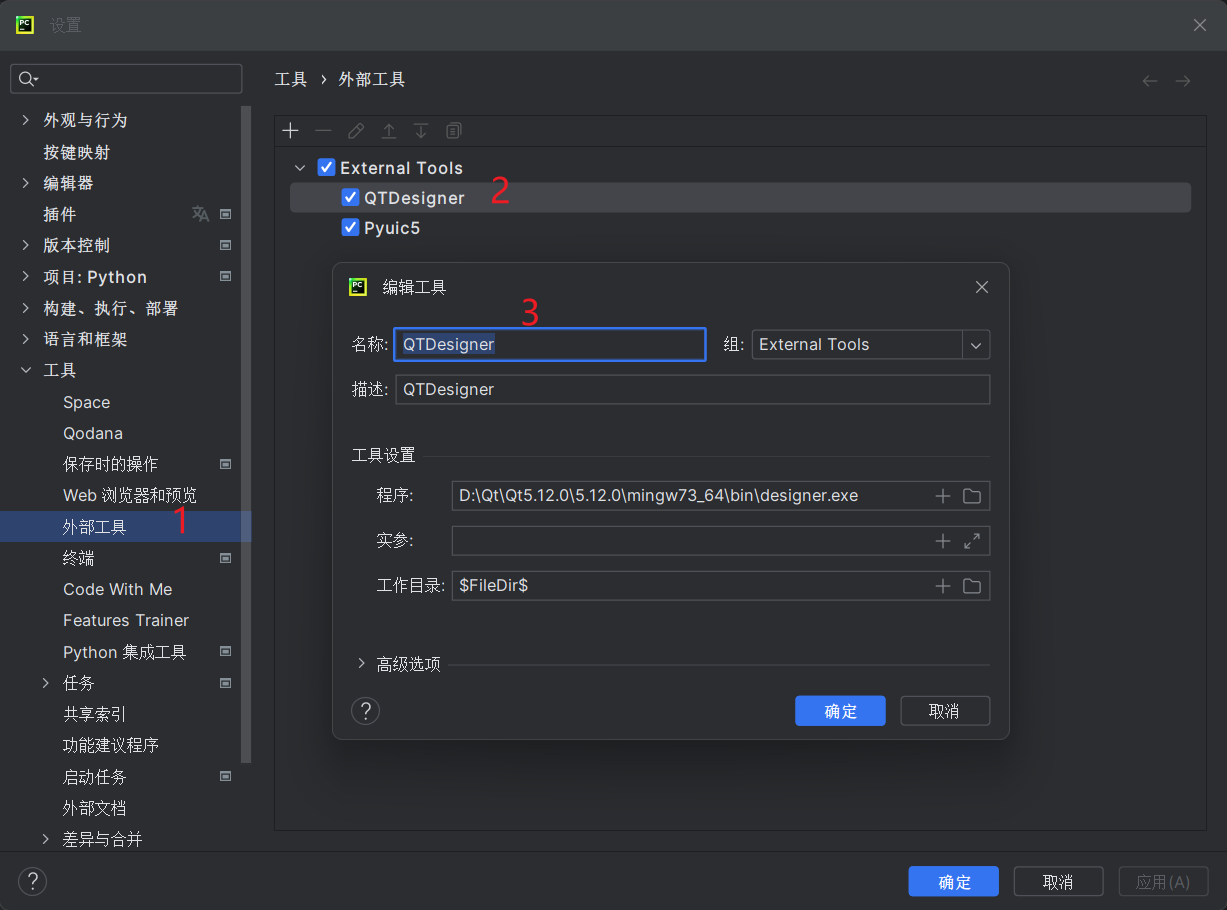Open the 组 External Tools dropdown

click(976, 345)
